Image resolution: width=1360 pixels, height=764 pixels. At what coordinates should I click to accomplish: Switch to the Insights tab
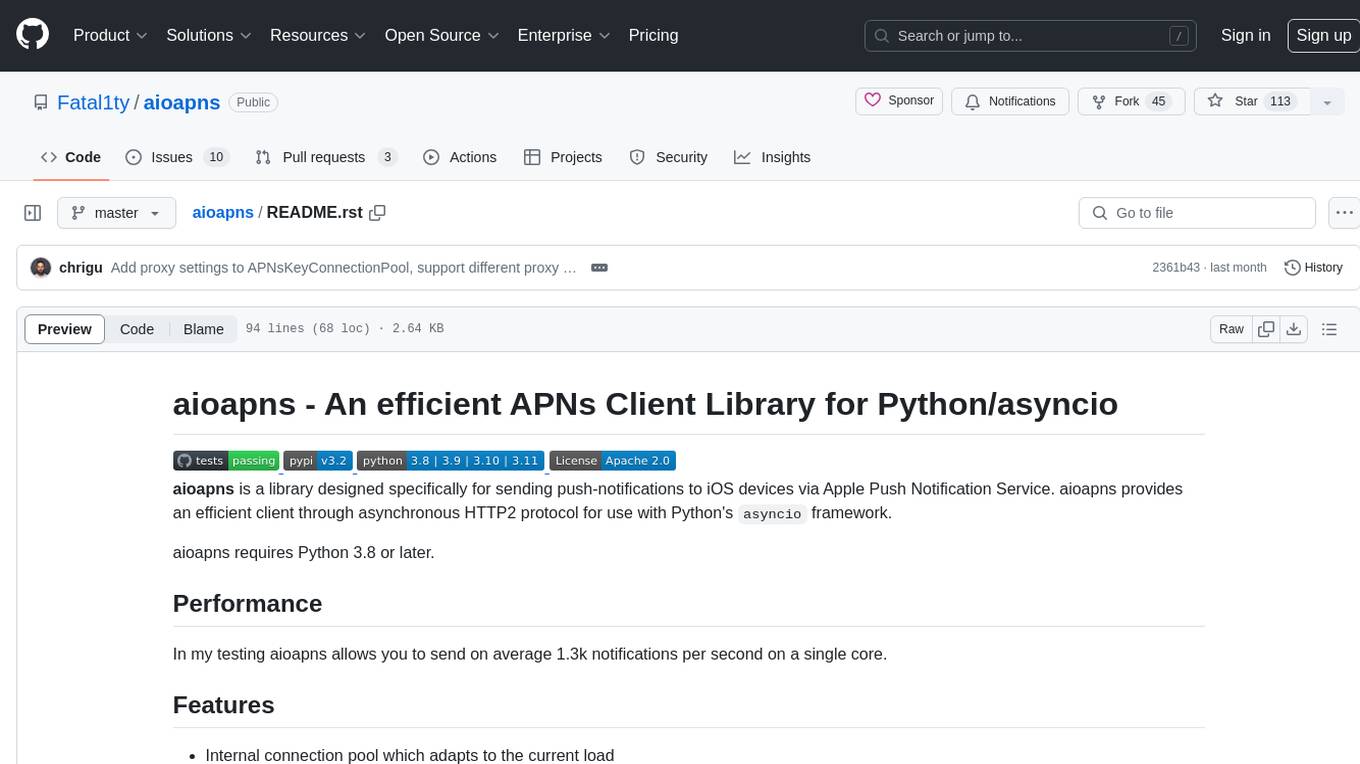tap(772, 157)
